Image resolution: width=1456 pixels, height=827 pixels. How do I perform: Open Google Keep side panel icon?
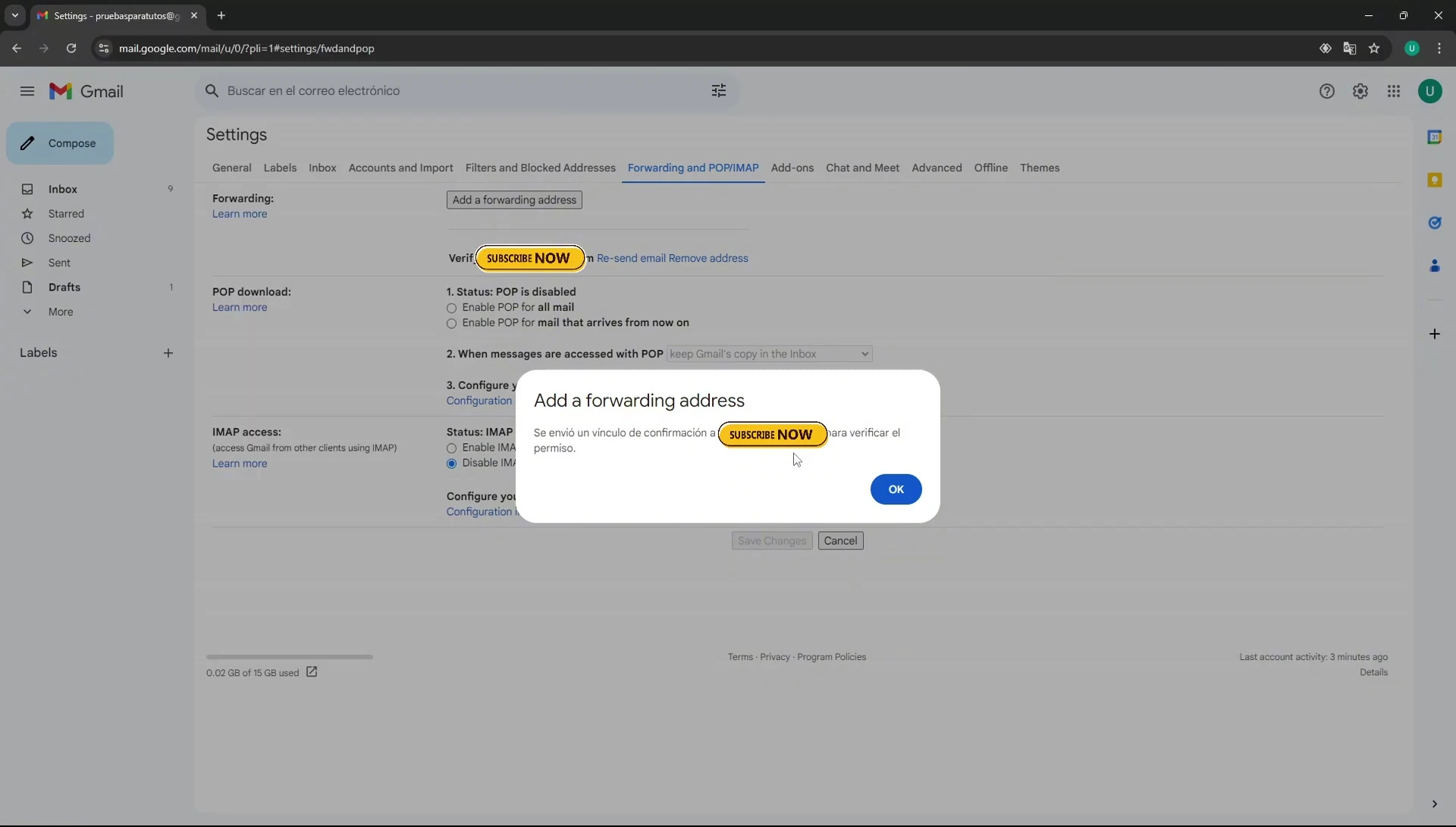1435,180
